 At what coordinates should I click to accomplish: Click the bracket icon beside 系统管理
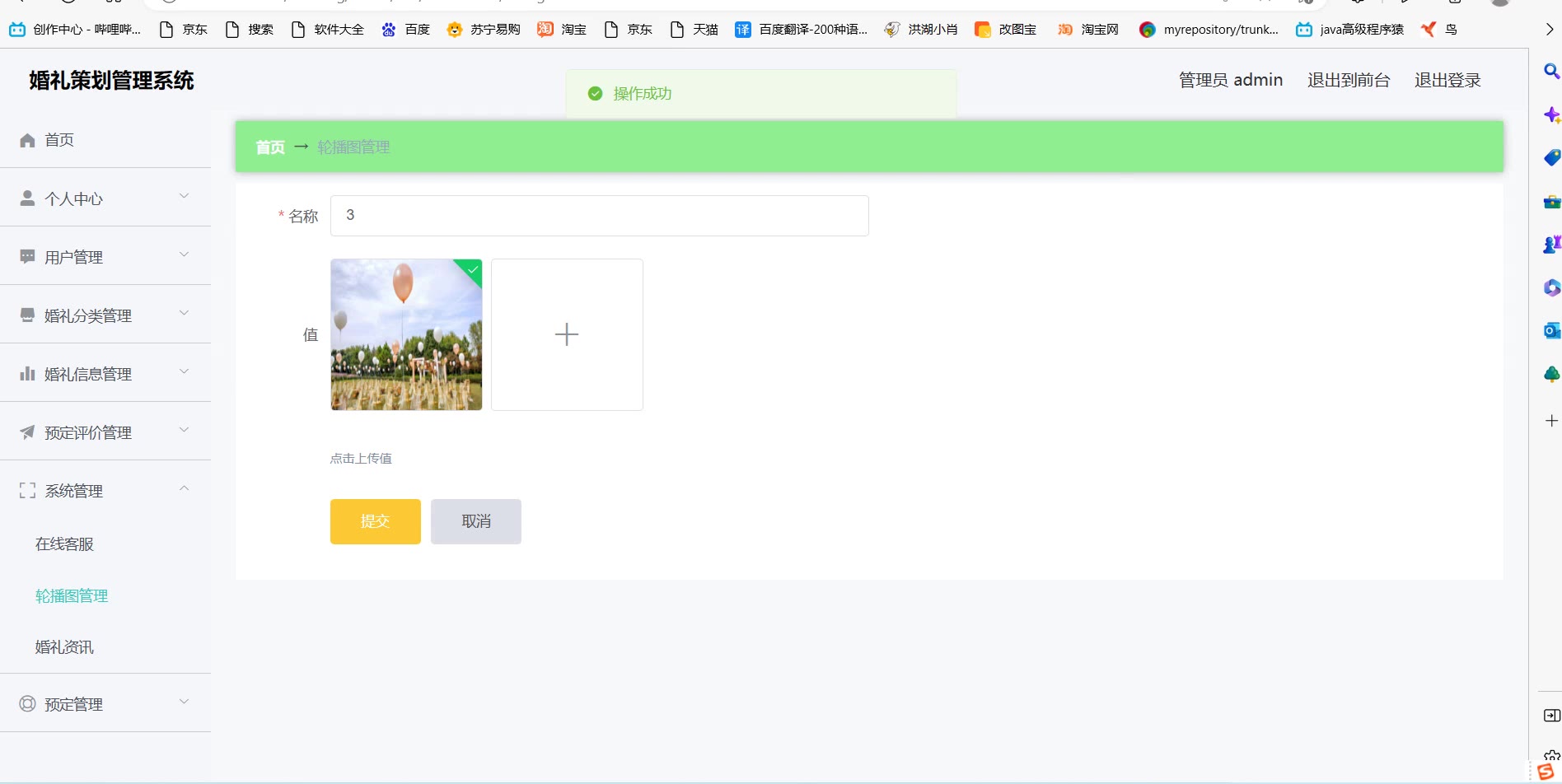point(27,491)
